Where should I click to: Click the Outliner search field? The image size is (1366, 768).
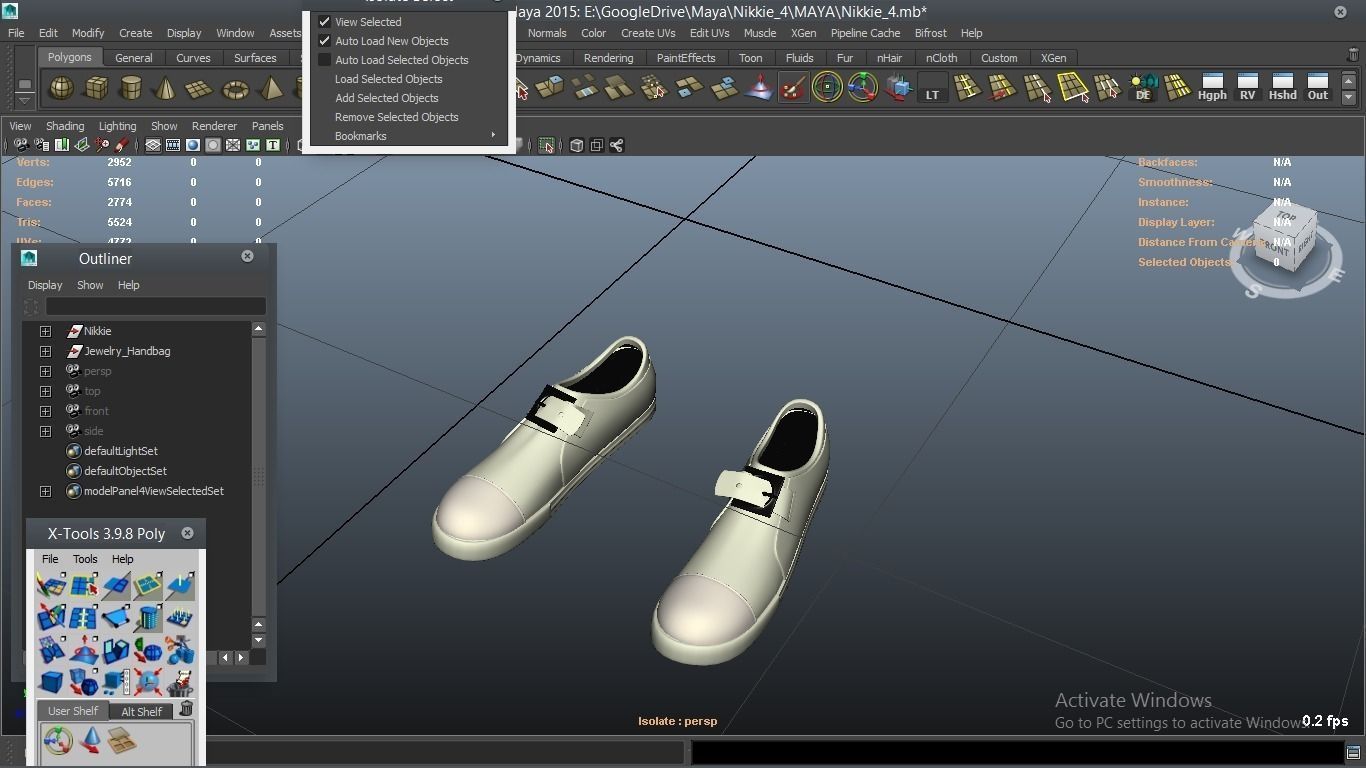click(x=155, y=306)
